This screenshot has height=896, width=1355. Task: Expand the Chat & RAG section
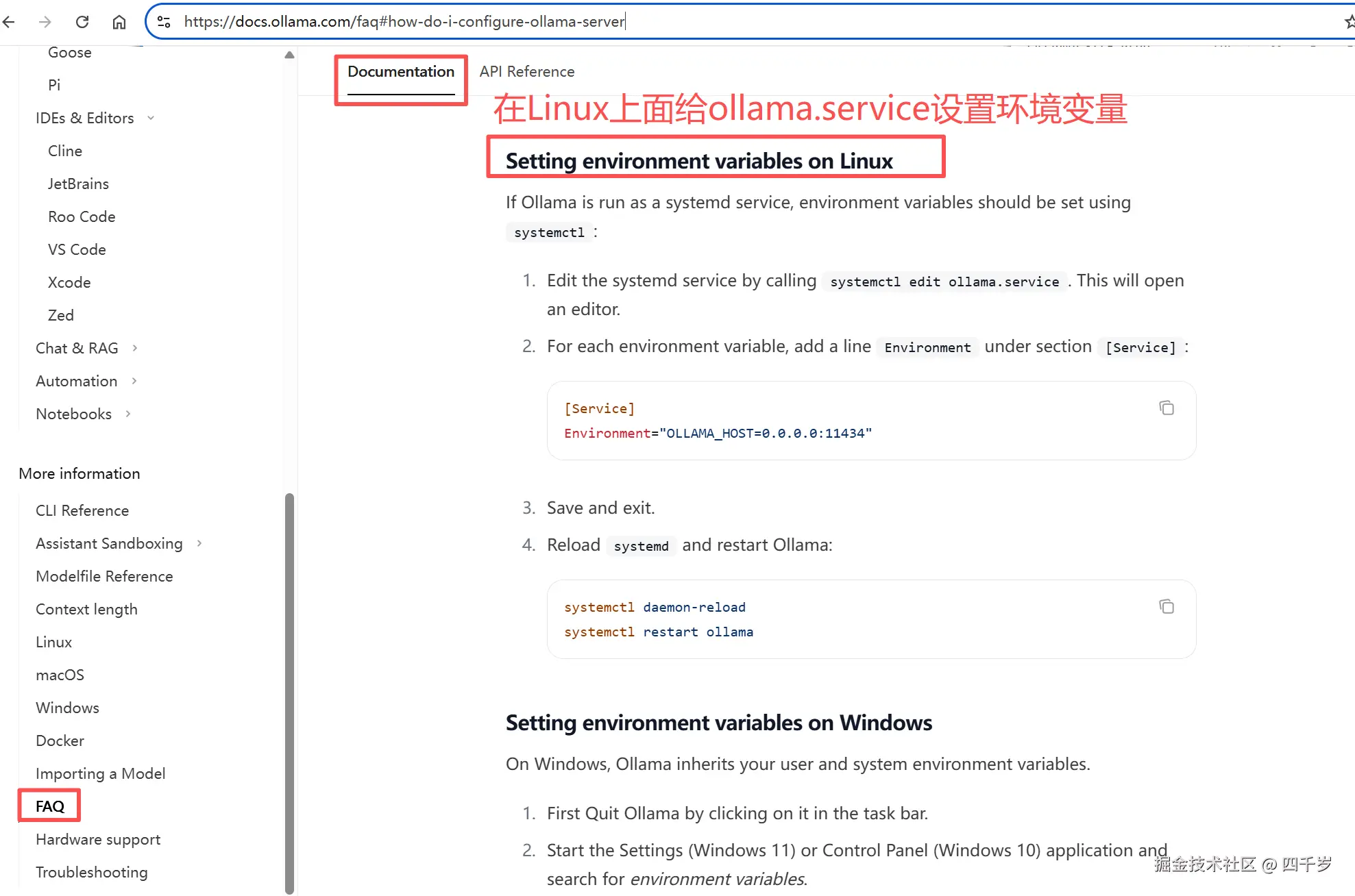click(135, 348)
